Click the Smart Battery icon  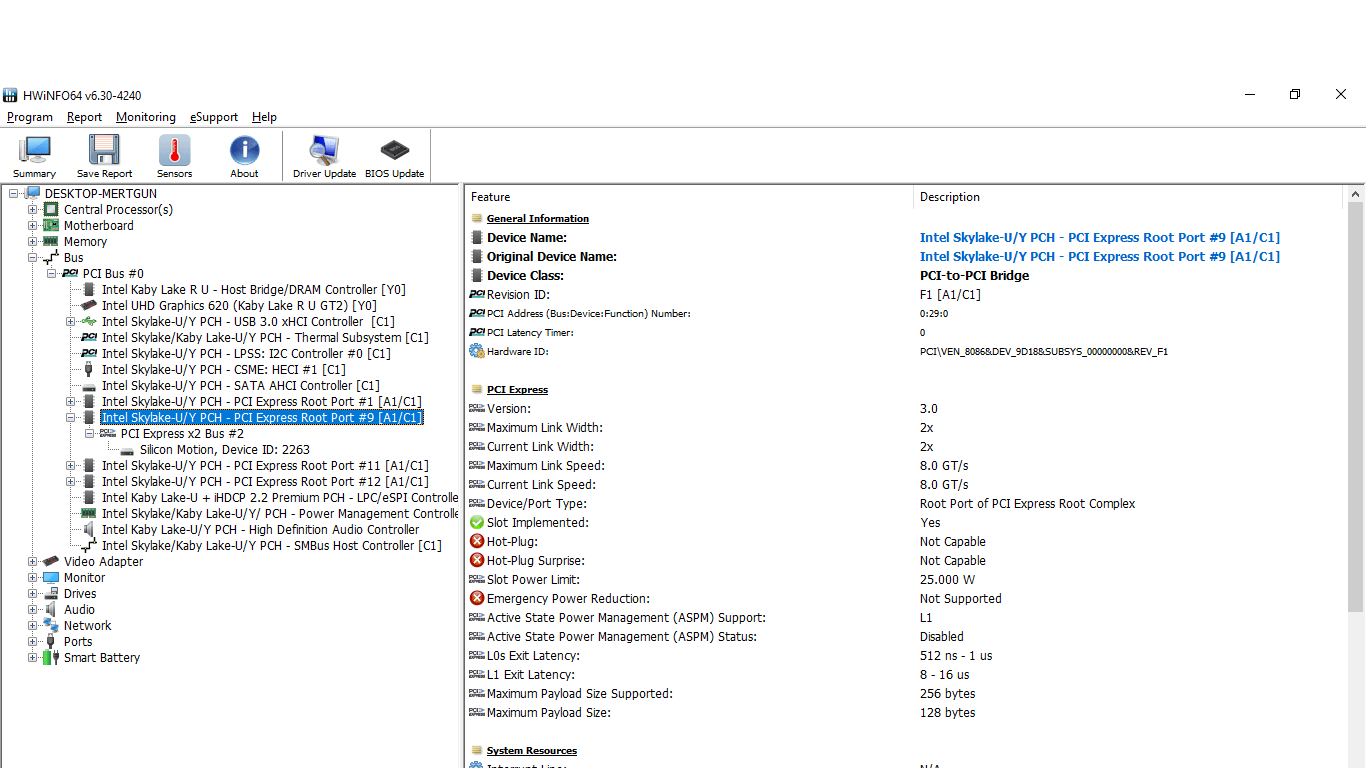click(51, 658)
